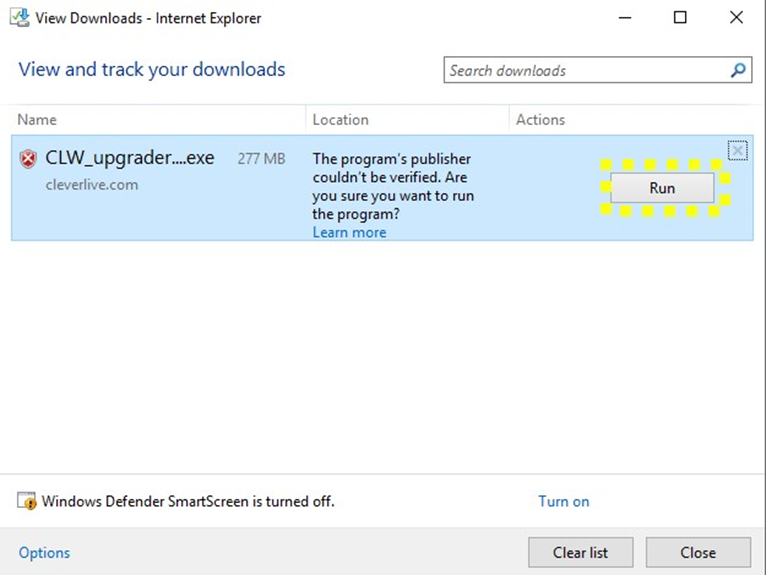Click the Close button at the bottom
The image size is (766, 575).
coord(698,553)
